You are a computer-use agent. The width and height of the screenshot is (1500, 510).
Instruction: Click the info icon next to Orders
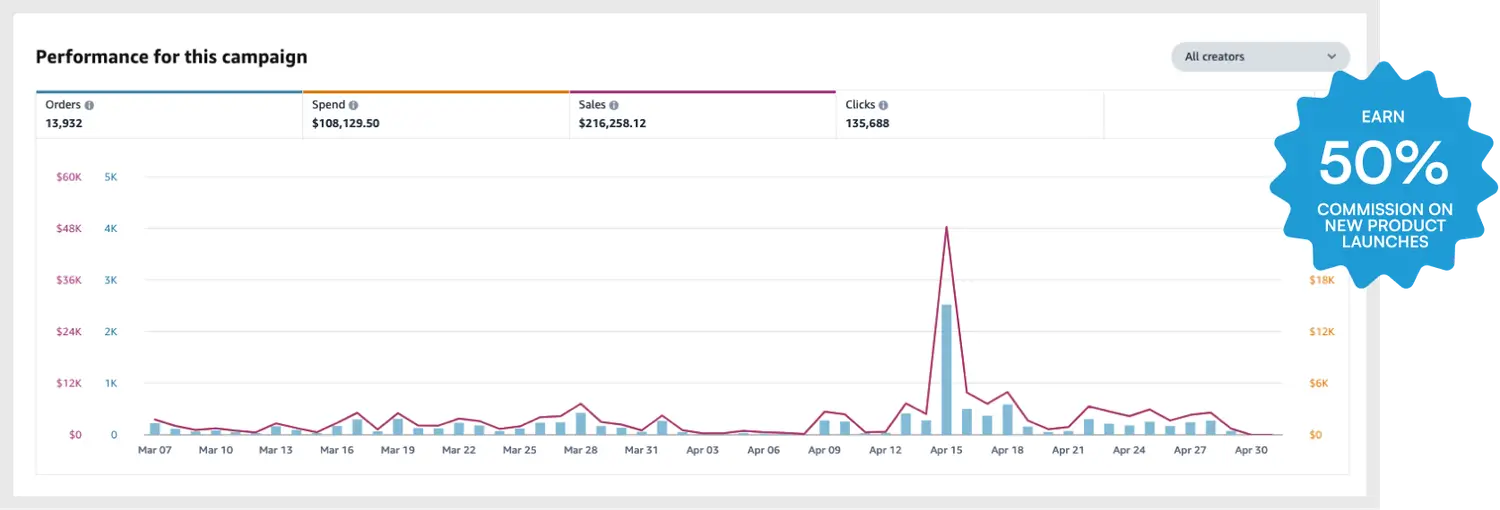pos(90,105)
